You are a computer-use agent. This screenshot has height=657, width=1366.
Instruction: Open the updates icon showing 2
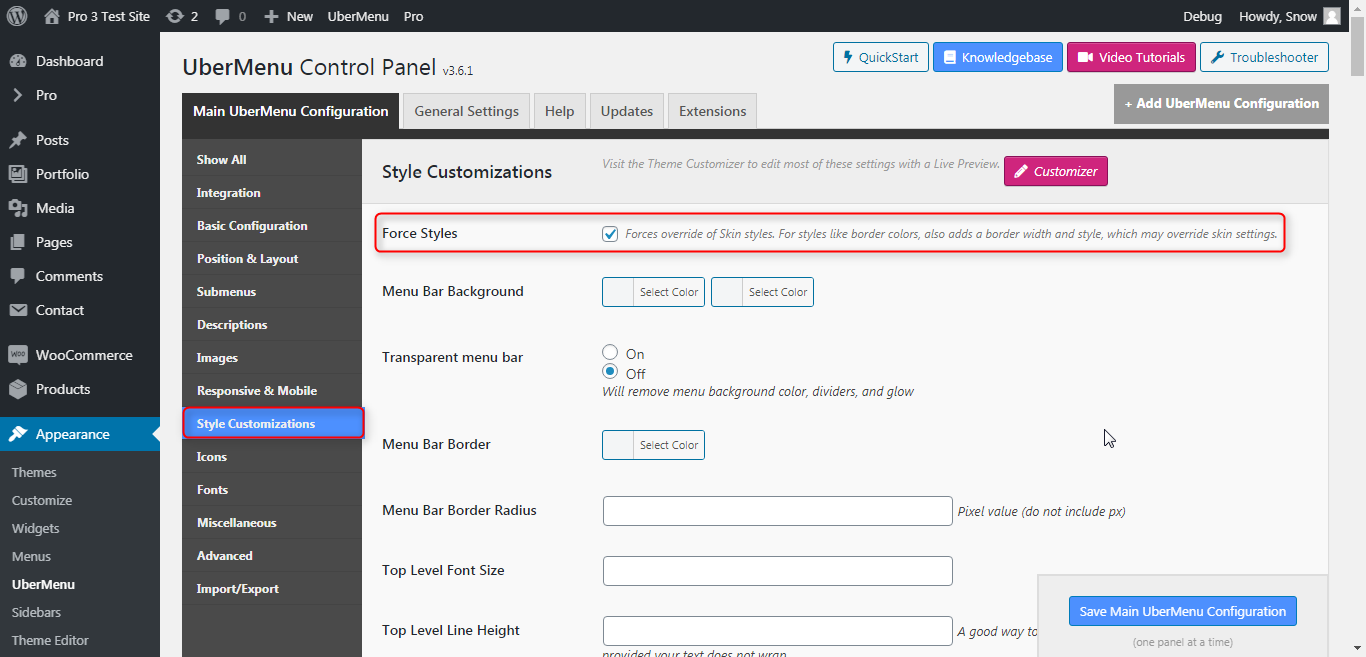click(x=182, y=16)
